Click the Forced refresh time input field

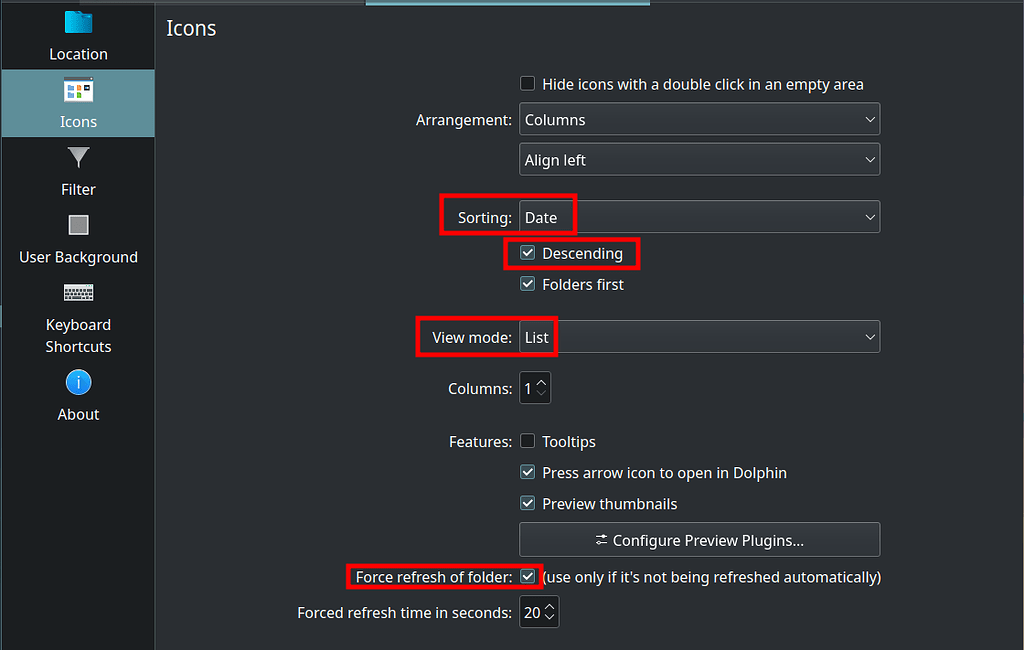(533, 612)
